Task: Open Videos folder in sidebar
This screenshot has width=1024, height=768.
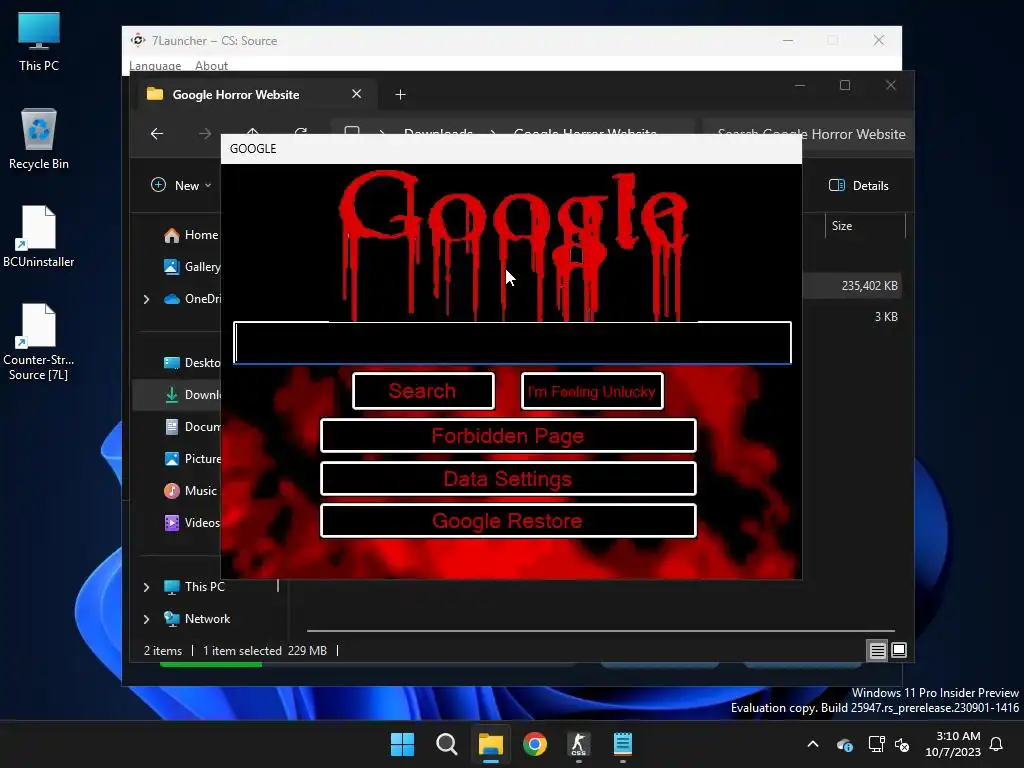Action: coord(192,522)
